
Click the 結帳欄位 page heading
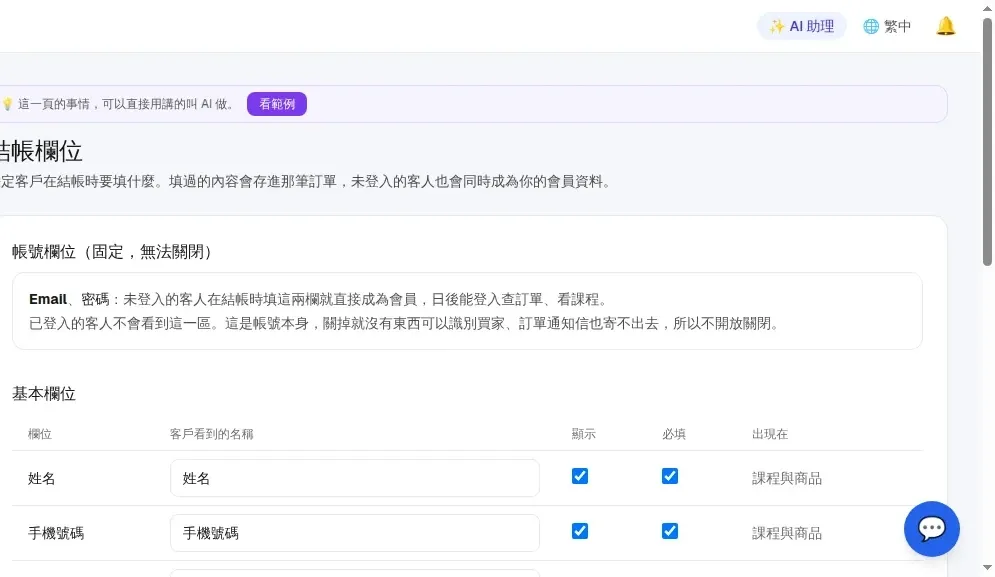41,152
